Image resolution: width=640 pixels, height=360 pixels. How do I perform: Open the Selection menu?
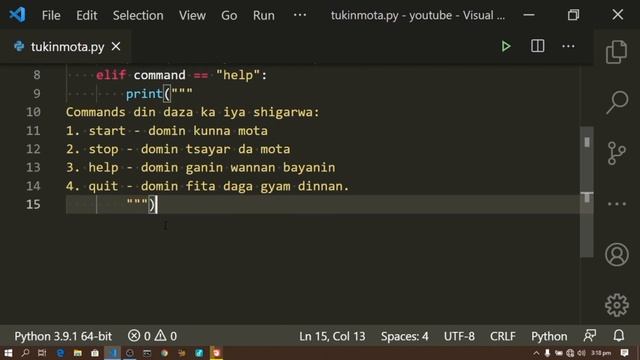coord(138,16)
